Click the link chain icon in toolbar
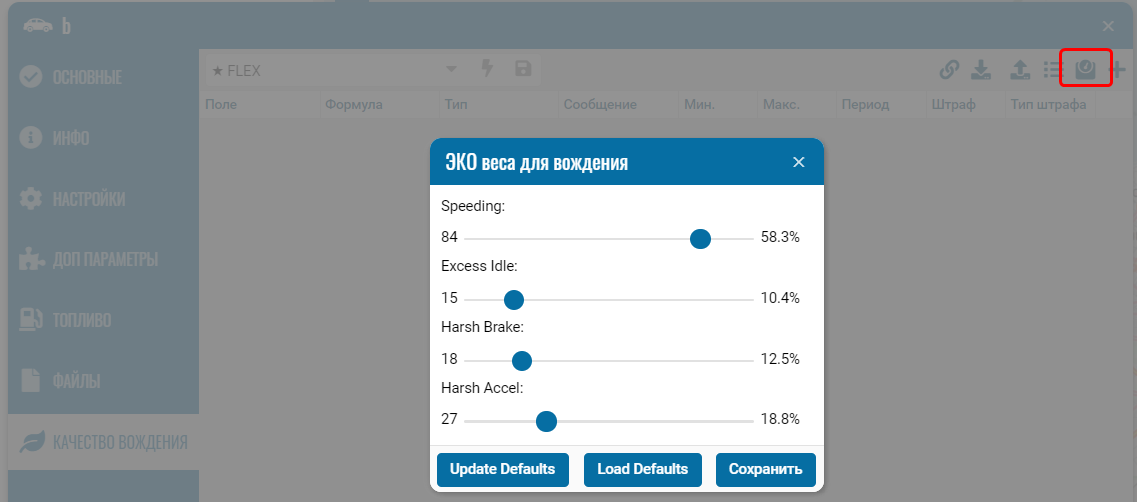The width and height of the screenshot is (1137, 502). tap(949, 70)
